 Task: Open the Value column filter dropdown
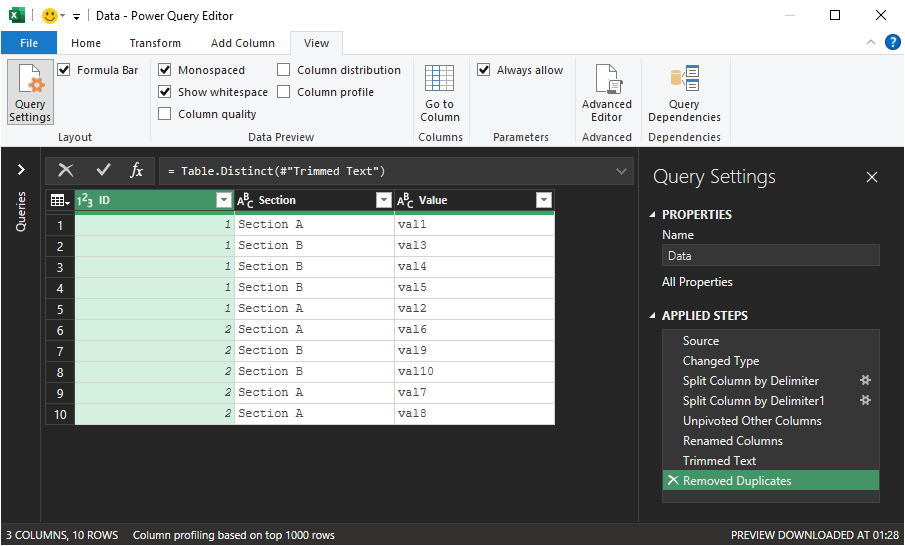point(544,200)
